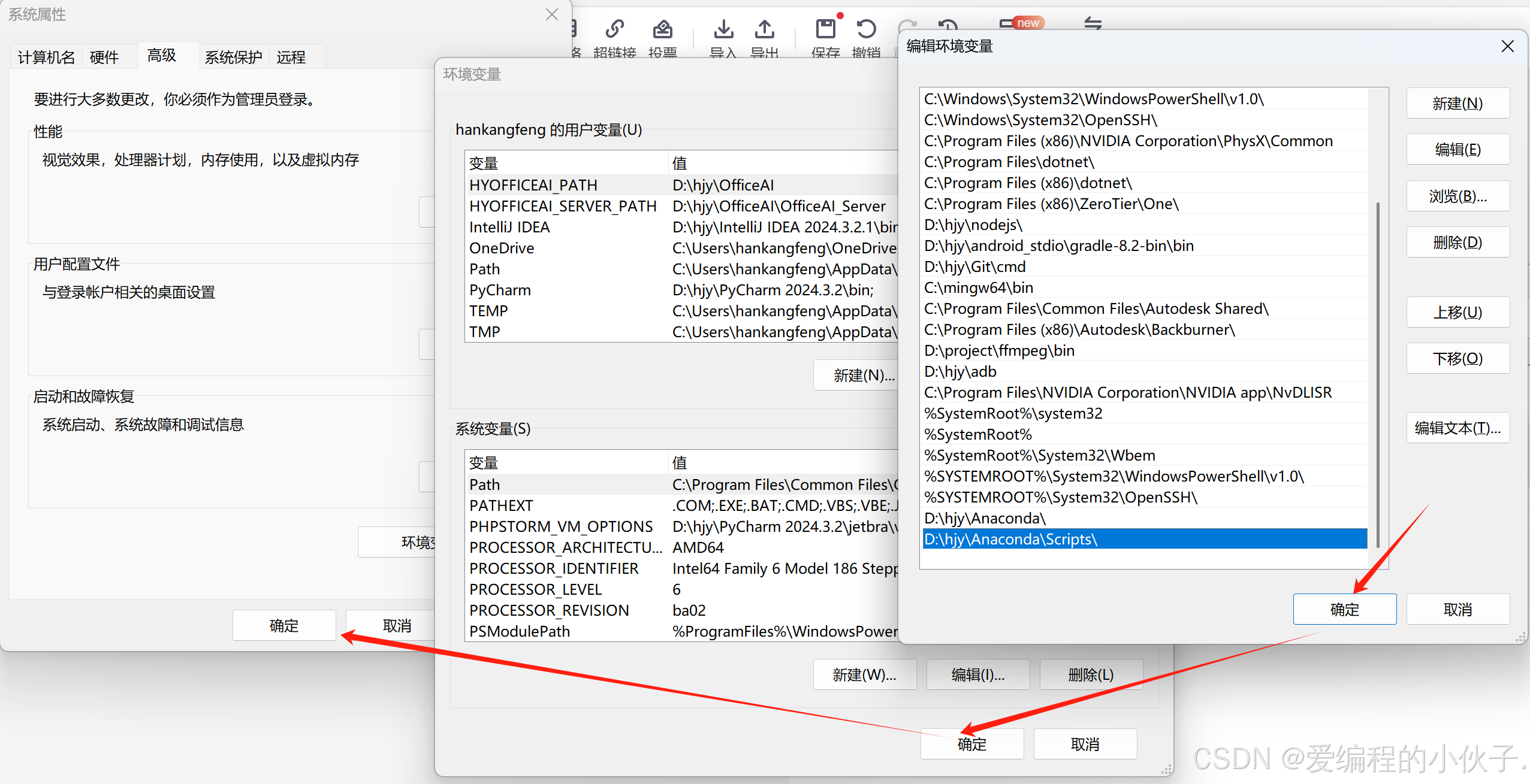Image resolution: width=1530 pixels, height=784 pixels.
Task: Switch to the 计算机名 tab
Action: pyautogui.click(x=47, y=57)
